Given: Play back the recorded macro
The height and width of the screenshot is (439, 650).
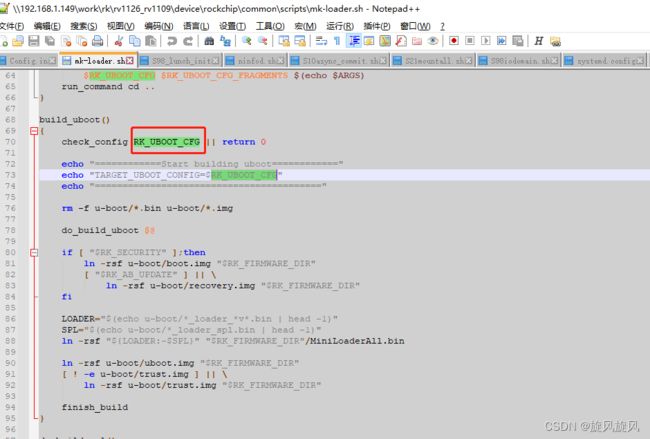Looking at the screenshot, I should click(486, 41).
